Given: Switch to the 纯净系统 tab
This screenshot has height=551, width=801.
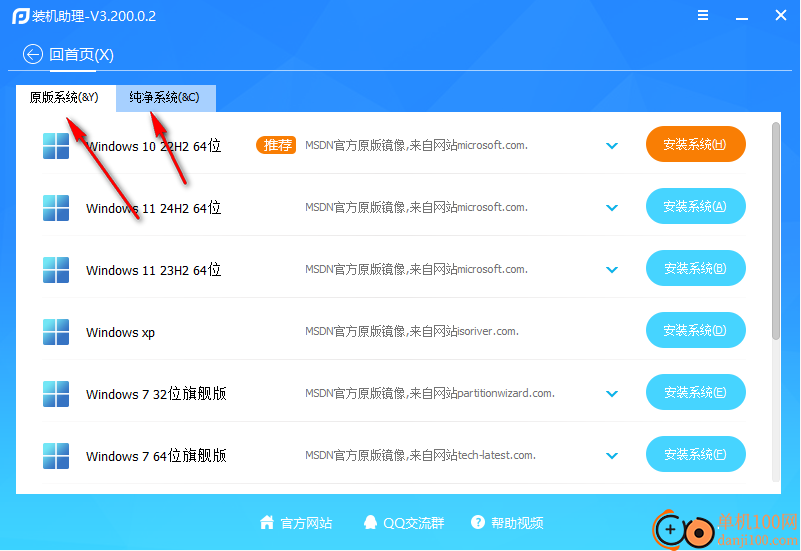Looking at the screenshot, I should (166, 98).
